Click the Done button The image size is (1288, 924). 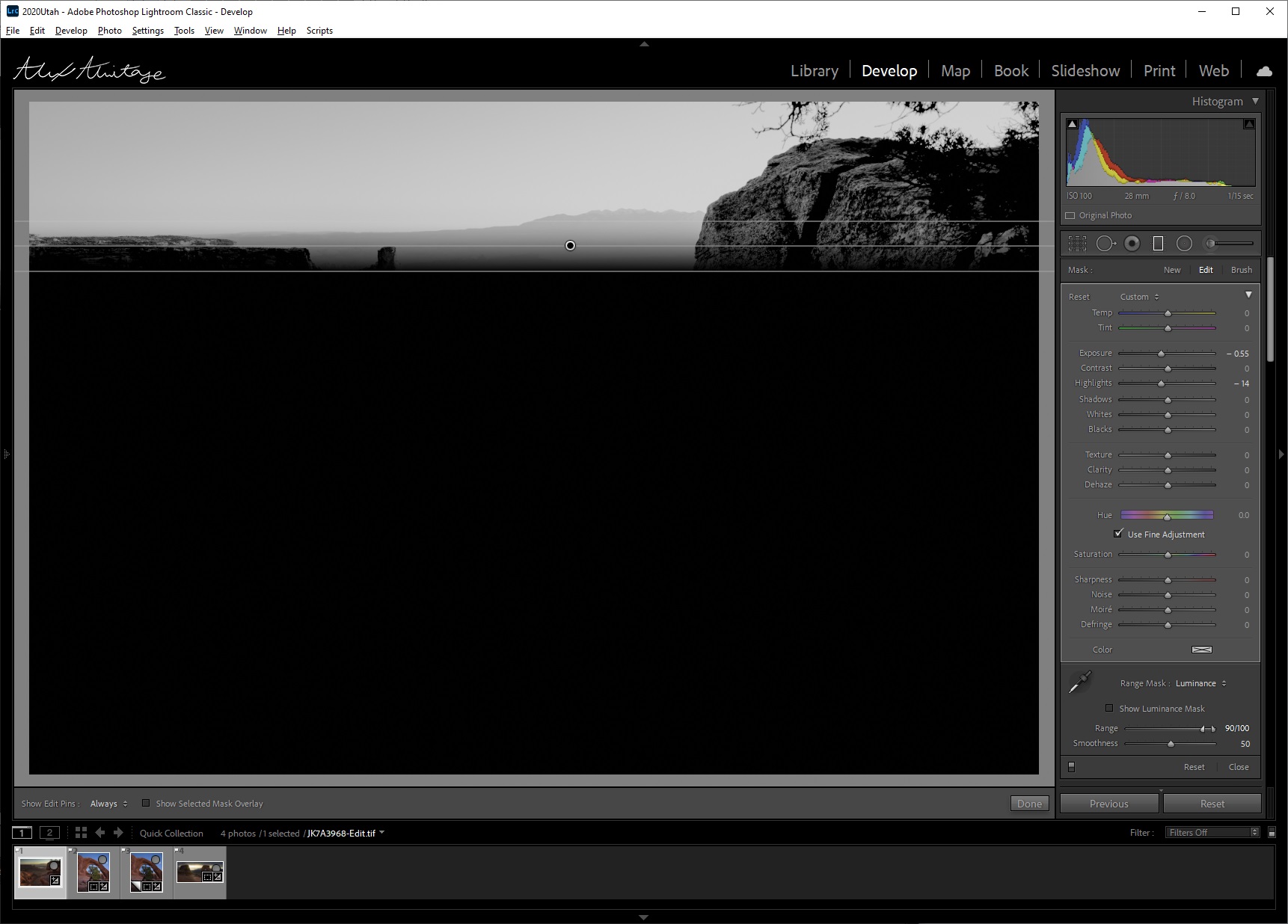point(1029,804)
